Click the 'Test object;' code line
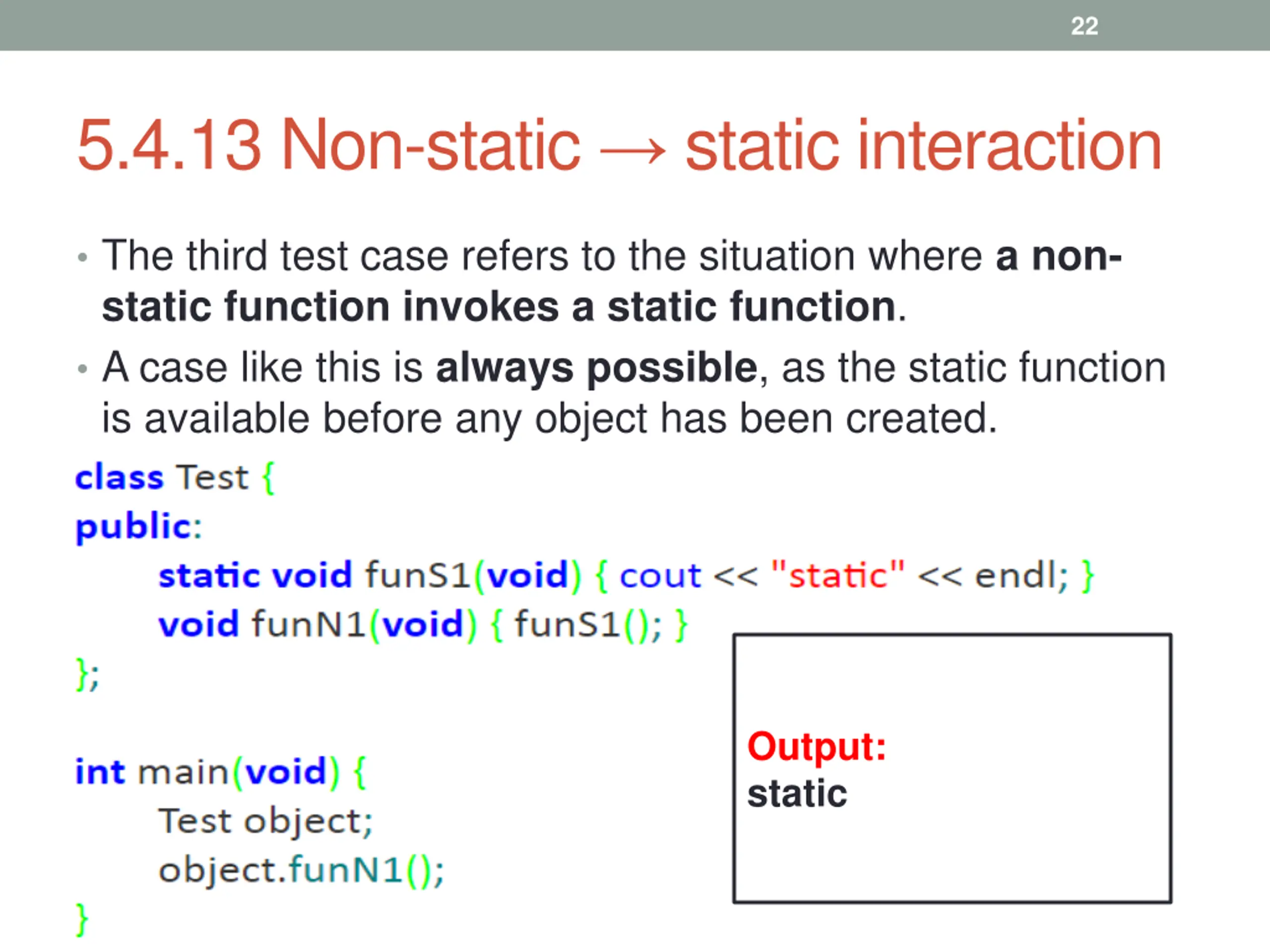The height and width of the screenshot is (952, 1270). (265, 821)
